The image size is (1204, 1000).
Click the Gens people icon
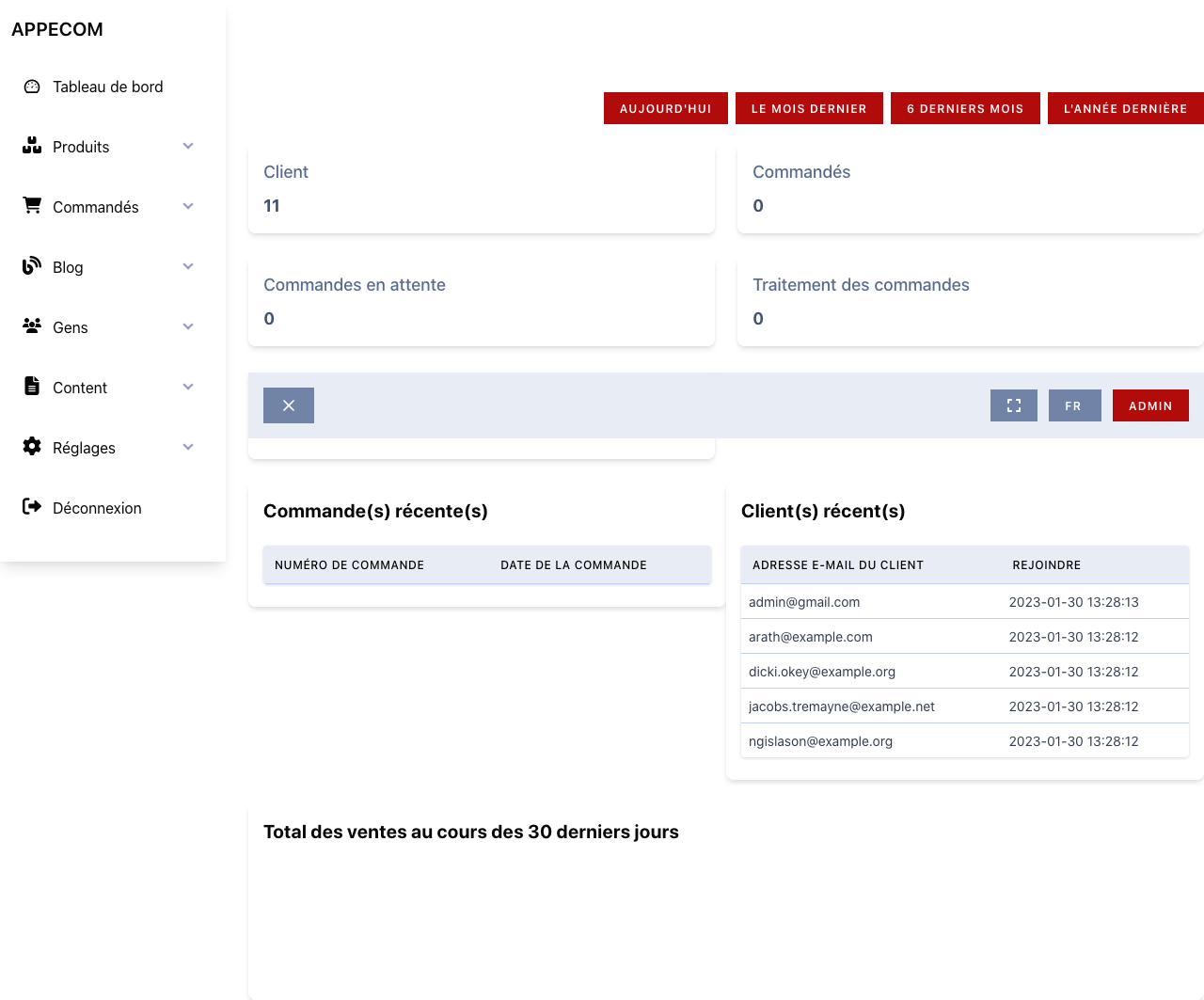tap(32, 325)
